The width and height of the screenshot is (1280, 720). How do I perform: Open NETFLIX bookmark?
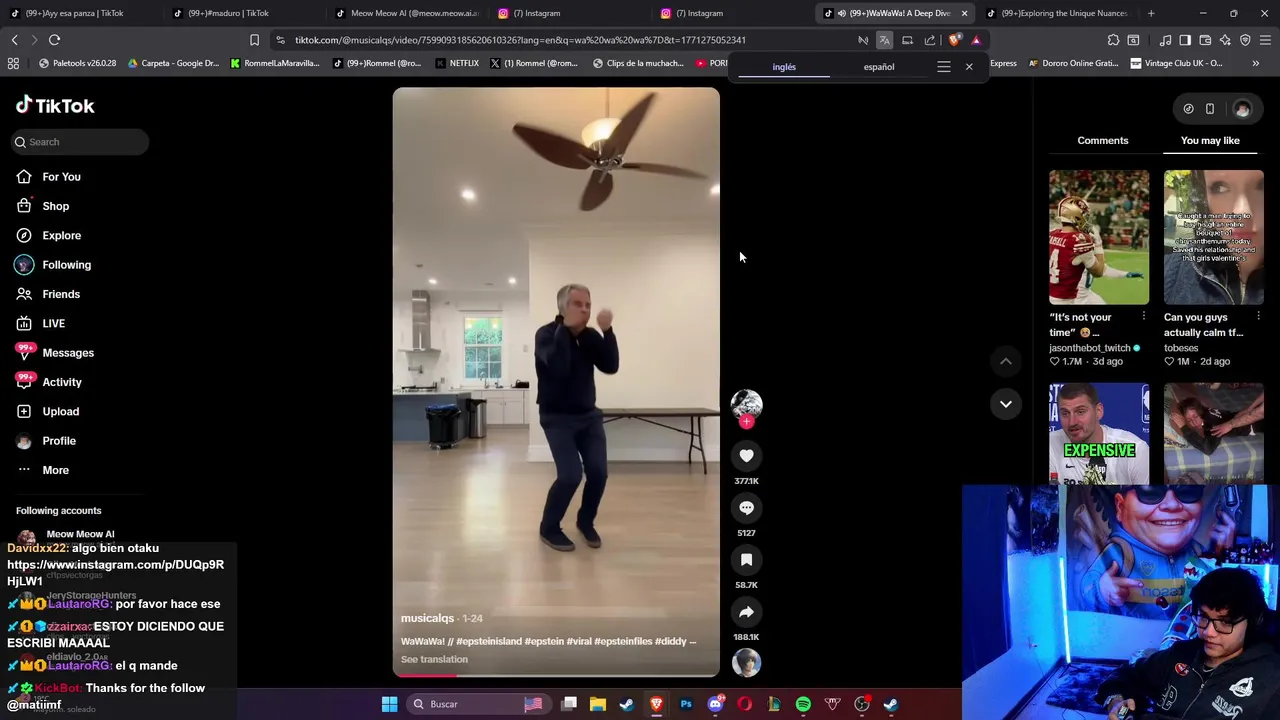(x=455, y=63)
